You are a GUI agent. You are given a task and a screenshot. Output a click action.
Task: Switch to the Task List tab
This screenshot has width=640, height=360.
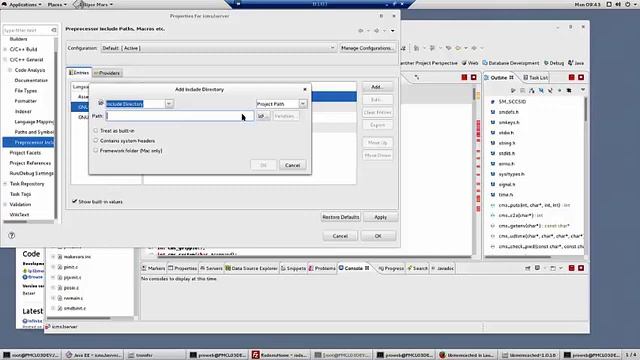click(x=536, y=77)
